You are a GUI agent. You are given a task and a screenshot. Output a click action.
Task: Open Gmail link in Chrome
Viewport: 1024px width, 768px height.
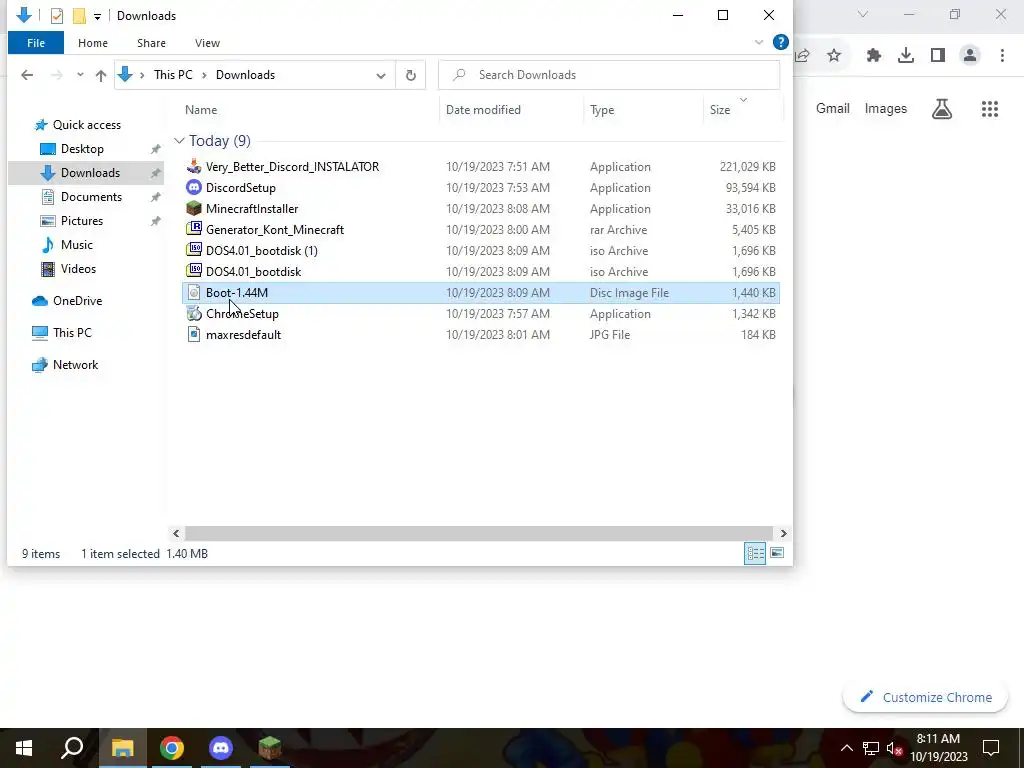pos(833,108)
